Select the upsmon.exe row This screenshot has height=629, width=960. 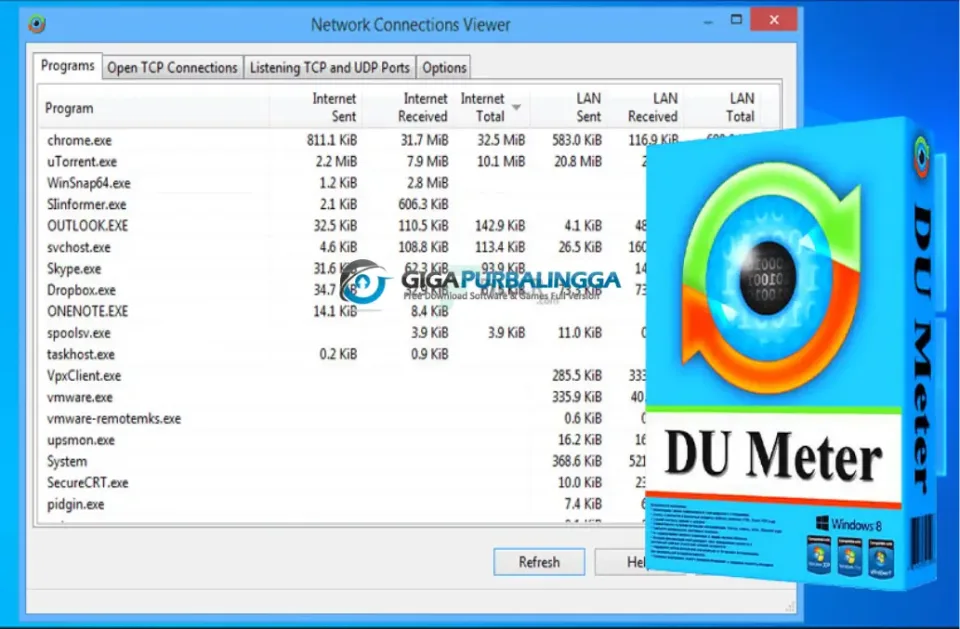tap(343, 440)
